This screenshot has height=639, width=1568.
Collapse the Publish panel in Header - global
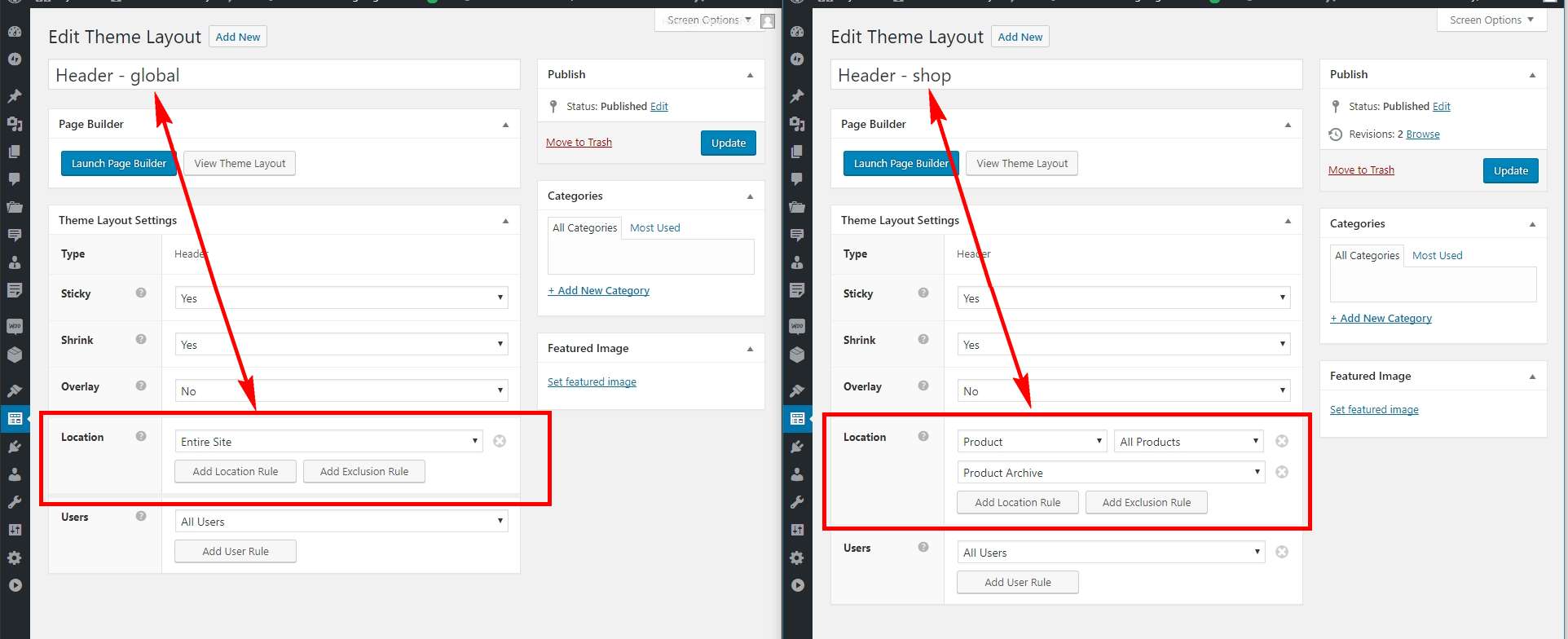[x=750, y=75]
